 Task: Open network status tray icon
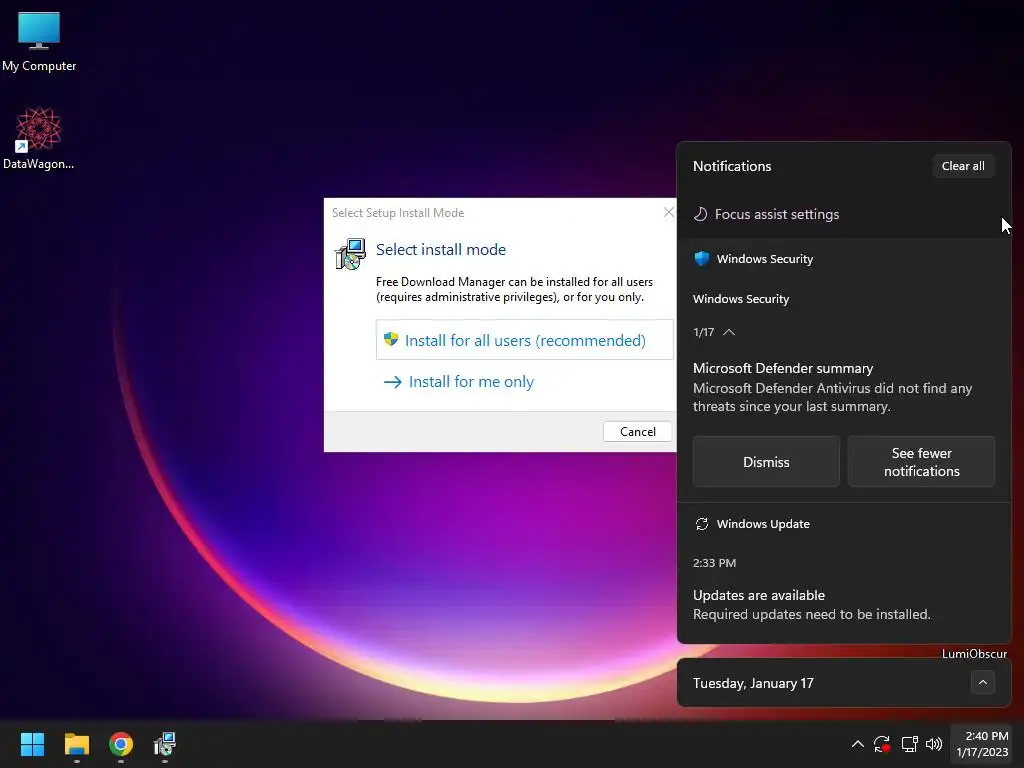tap(909, 744)
